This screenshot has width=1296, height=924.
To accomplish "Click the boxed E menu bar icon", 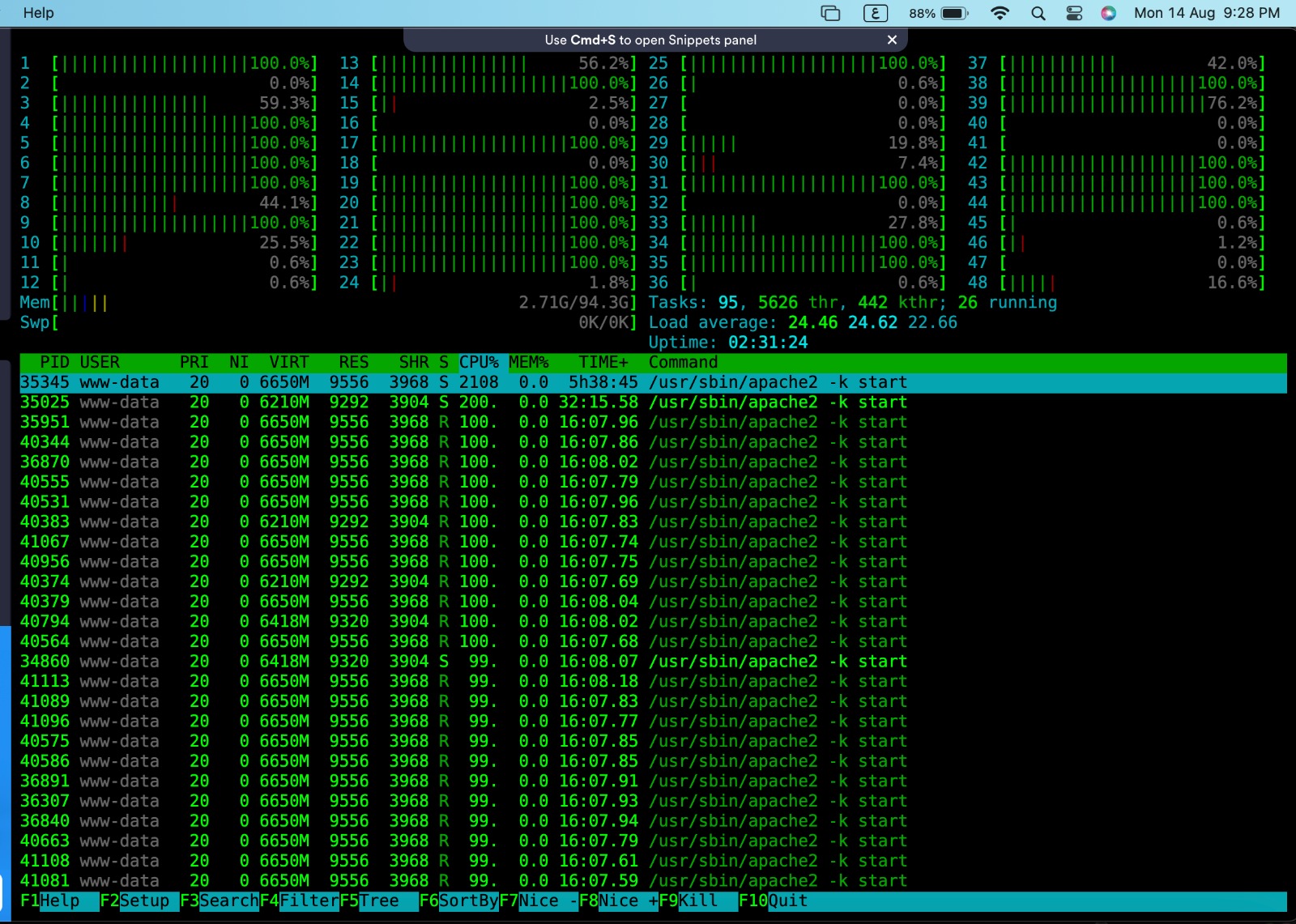I will click(876, 13).
